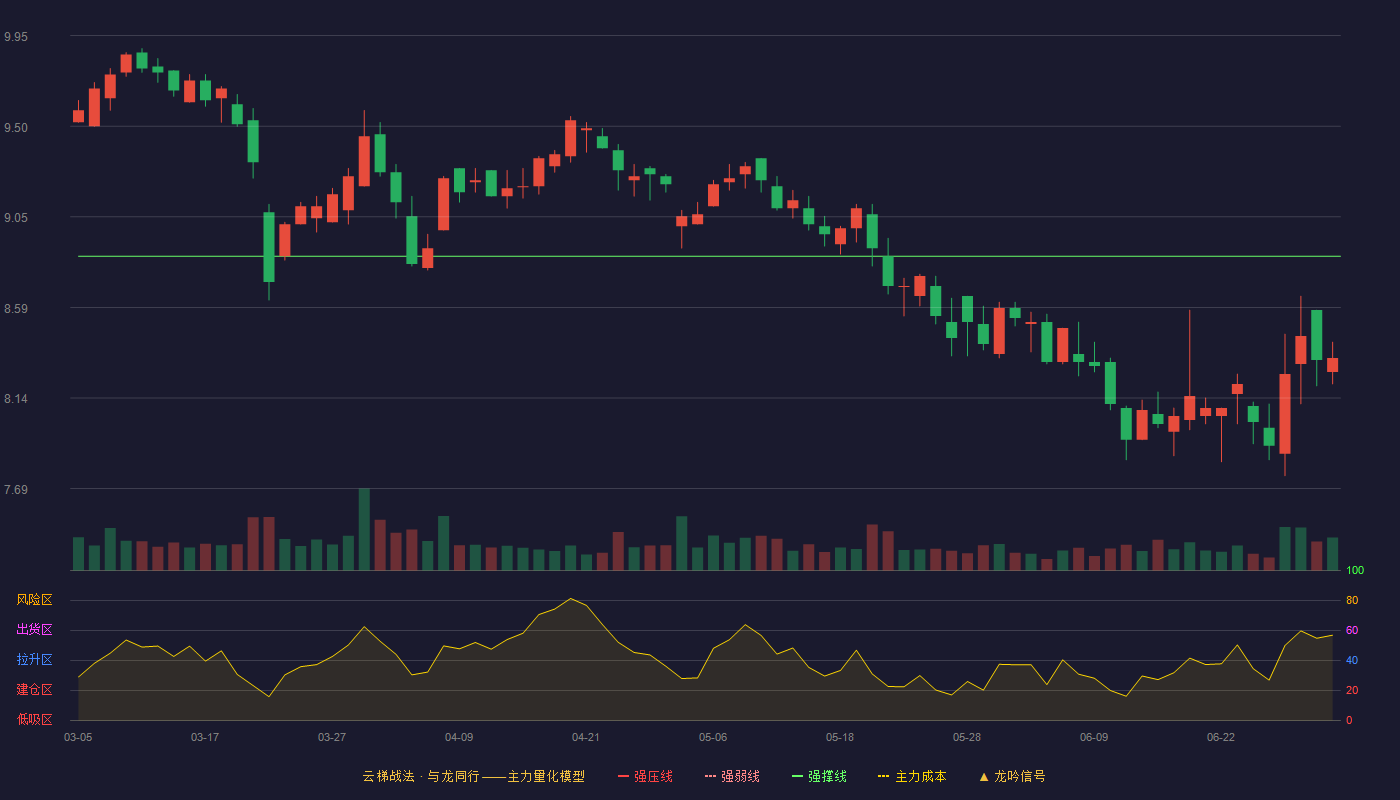Click the 40 indicator scale label
Screen dimensions: 1400x800
pyautogui.click(x=1352, y=661)
